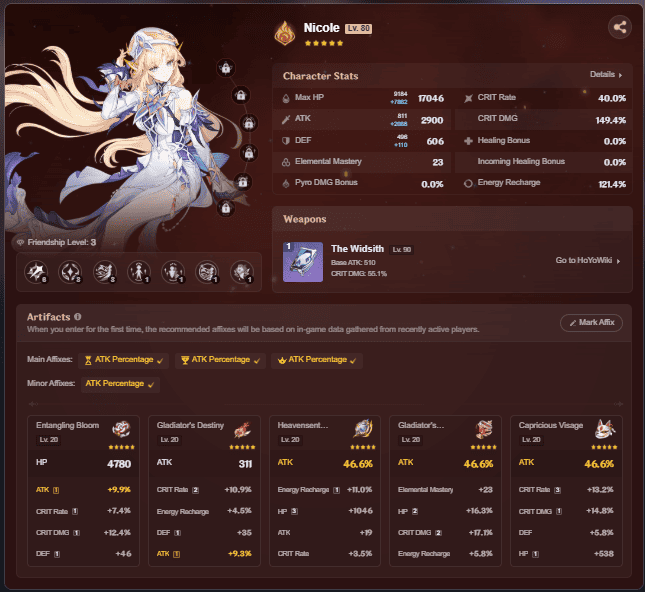The height and width of the screenshot is (592, 645).
Task: Click the Nicole Lv. 80 level badge
Action: coord(358,28)
